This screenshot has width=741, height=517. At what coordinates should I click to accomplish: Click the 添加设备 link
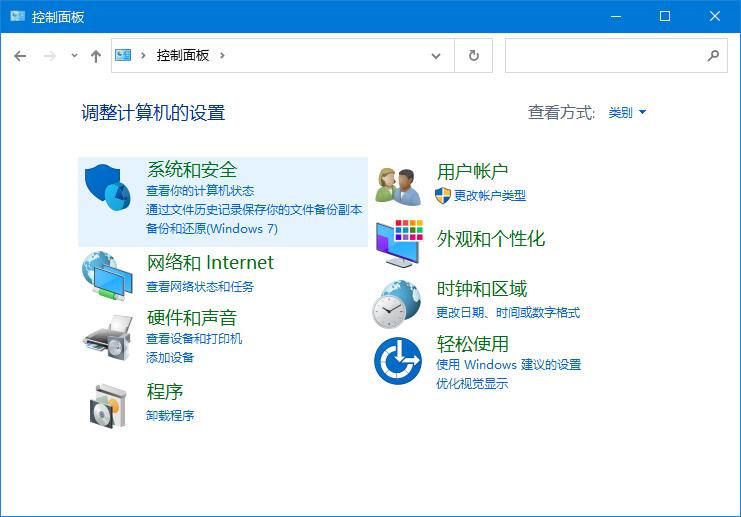click(170, 357)
